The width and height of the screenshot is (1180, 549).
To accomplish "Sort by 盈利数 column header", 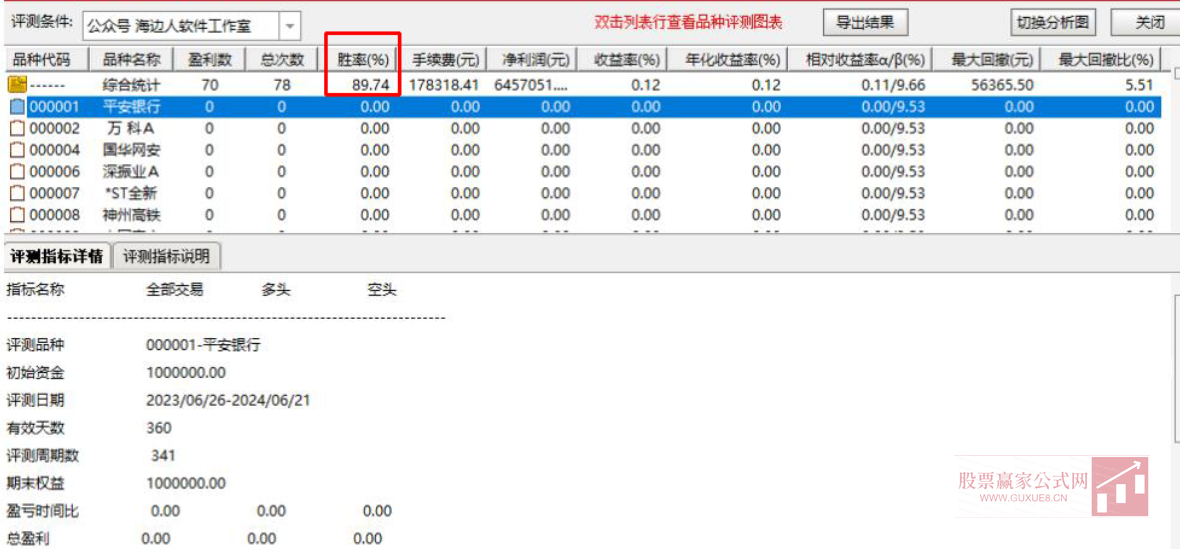I will click(208, 59).
